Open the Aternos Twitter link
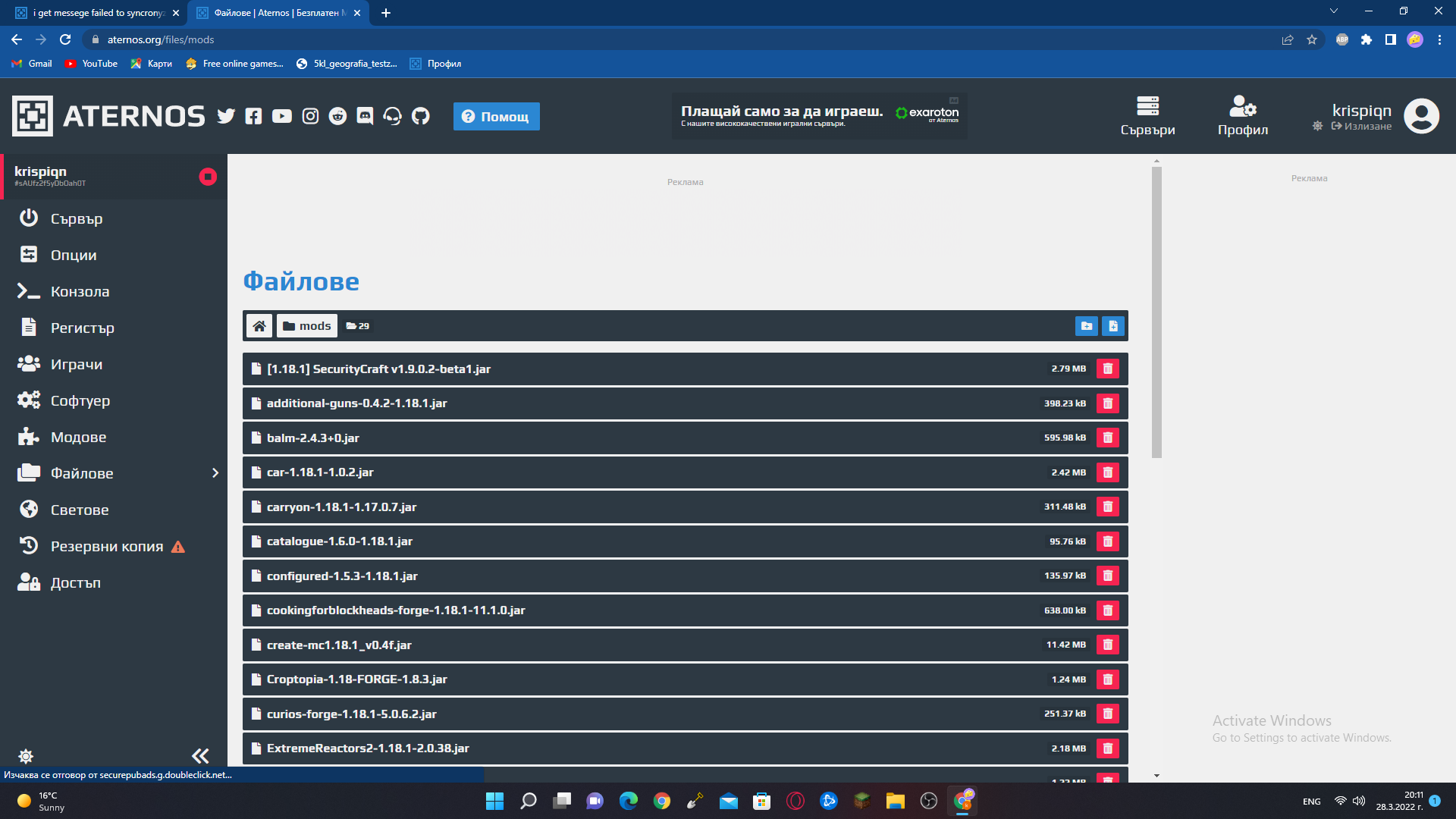This screenshot has height=819, width=1456. click(226, 116)
